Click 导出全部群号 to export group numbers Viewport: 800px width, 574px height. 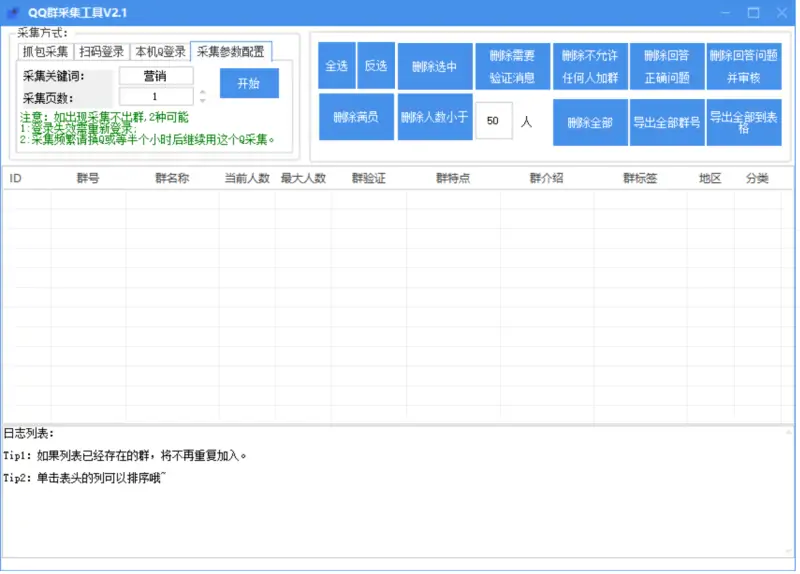point(667,123)
